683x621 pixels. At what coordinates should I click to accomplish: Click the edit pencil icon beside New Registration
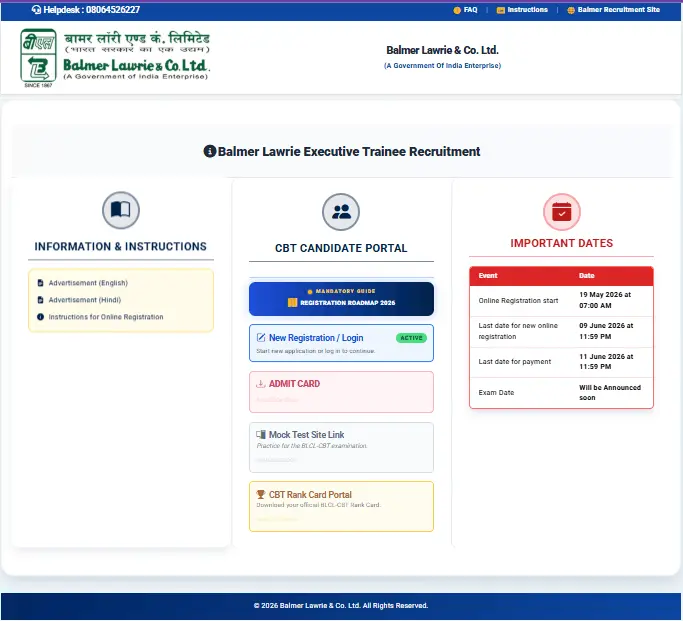pos(261,338)
